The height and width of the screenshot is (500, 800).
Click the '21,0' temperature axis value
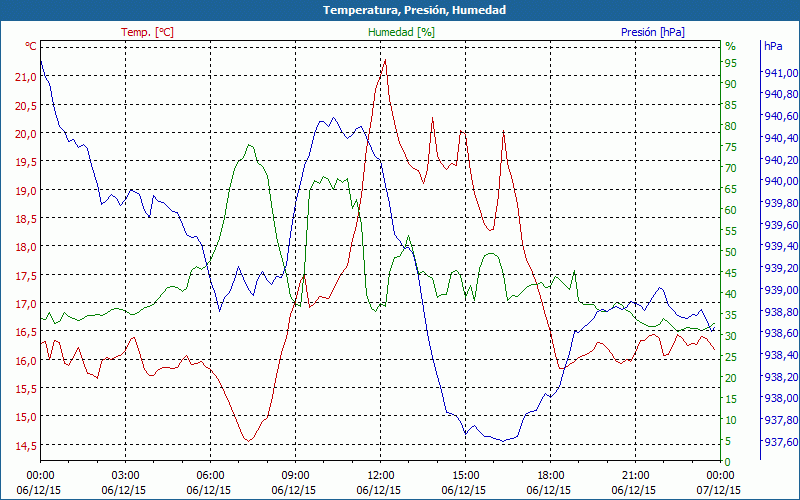click(27, 77)
